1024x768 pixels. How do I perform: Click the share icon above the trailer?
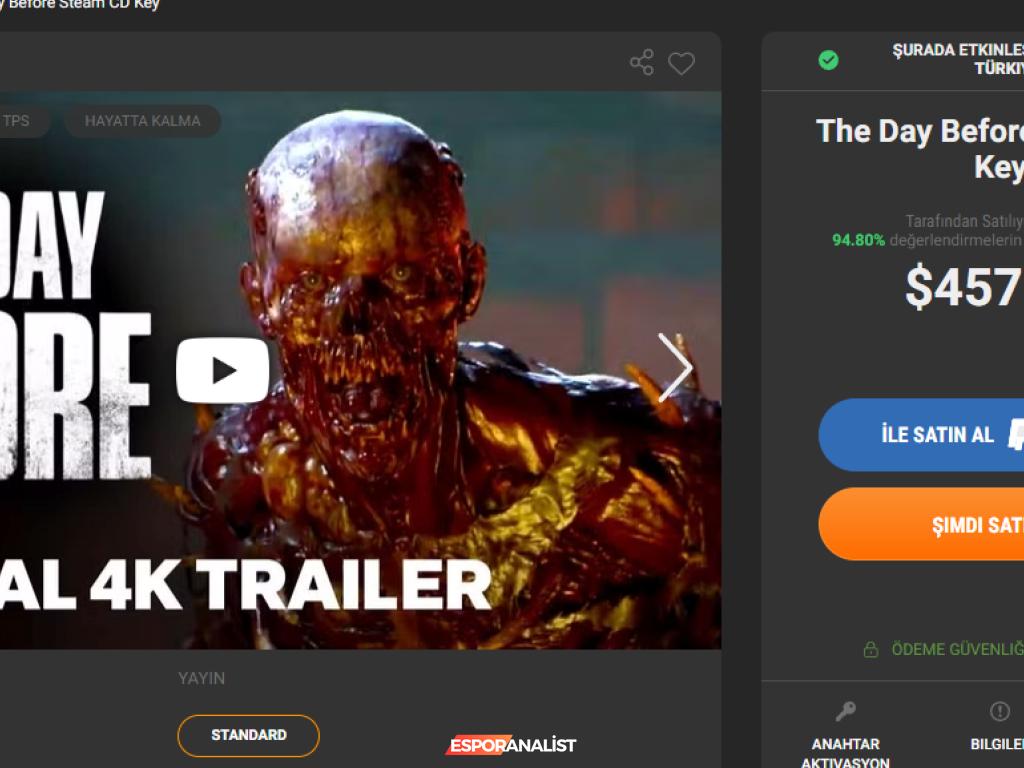pyautogui.click(x=641, y=63)
